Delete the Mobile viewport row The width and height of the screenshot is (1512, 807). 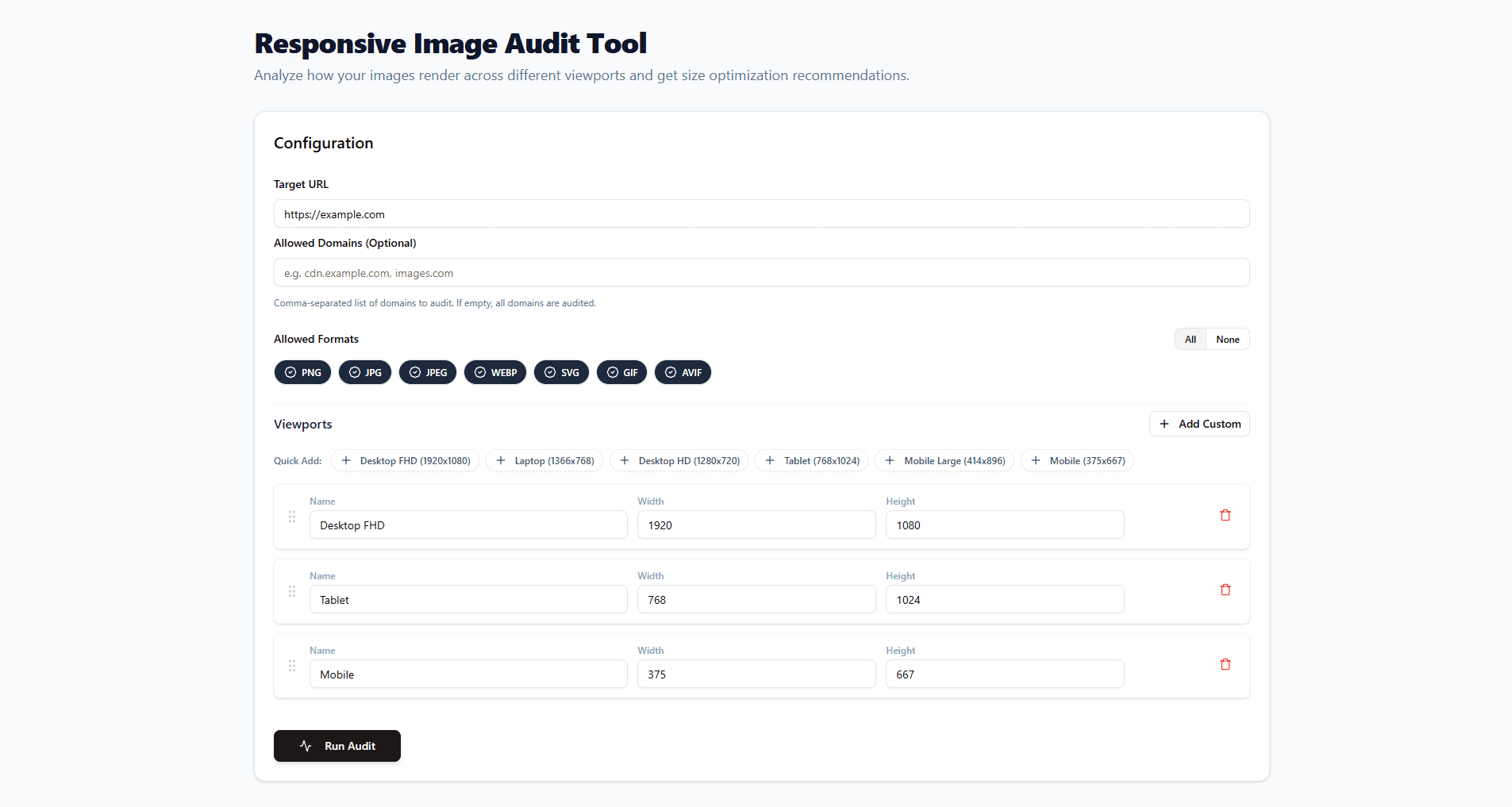pyautogui.click(x=1225, y=664)
